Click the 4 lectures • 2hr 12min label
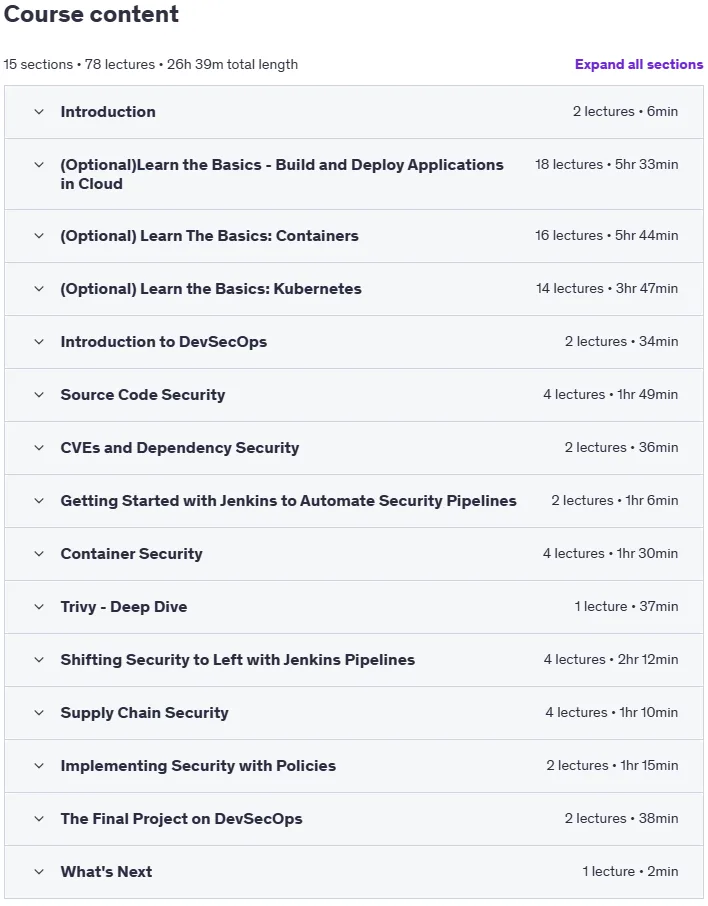This screenshot has height=906, width=708. pos(610,659)
